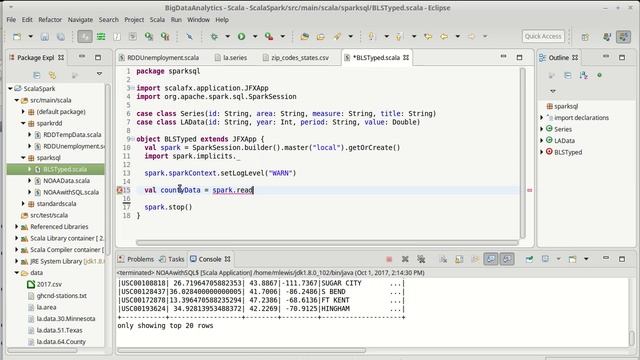The height and width of the screenshot is (360, 640).
Task: Open the File menu
Action: pyautogui.click(x=11, y=20)
